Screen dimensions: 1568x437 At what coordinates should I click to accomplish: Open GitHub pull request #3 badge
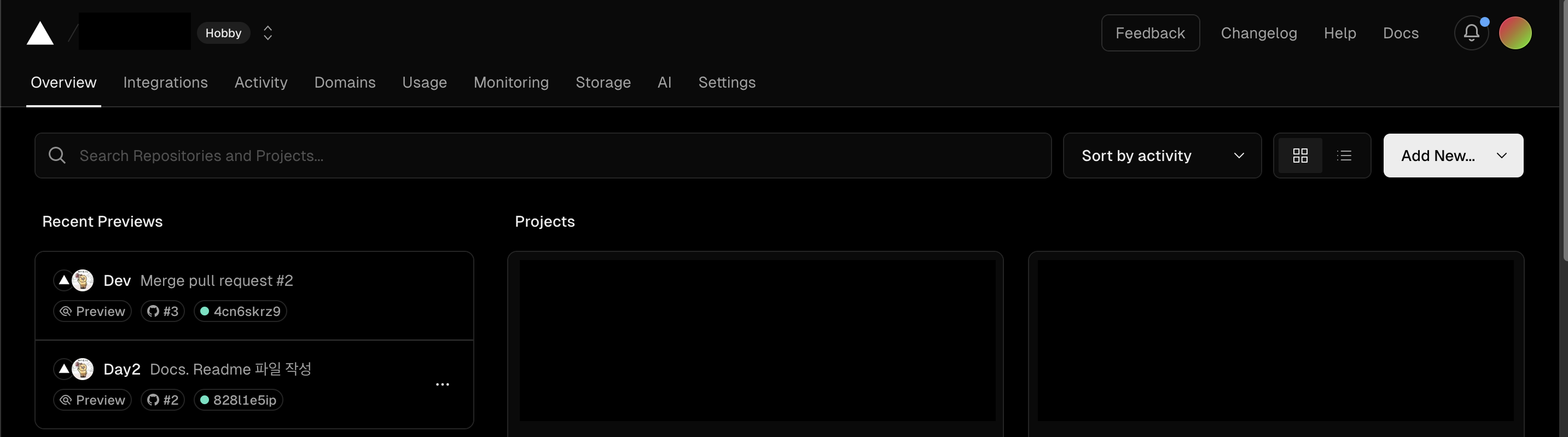(x=162, y=312)
